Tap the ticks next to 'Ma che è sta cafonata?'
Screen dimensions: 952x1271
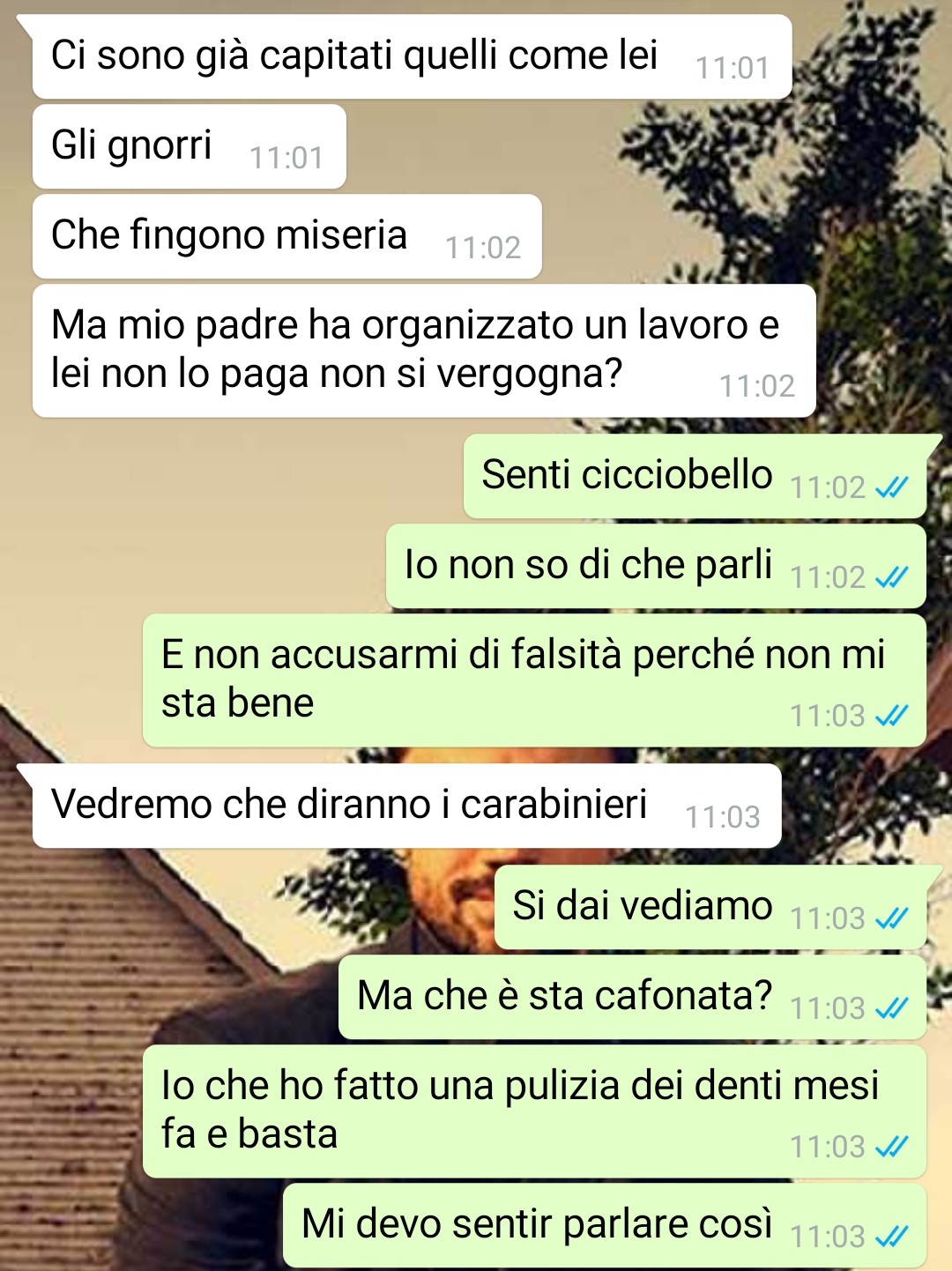[891, 1008]
